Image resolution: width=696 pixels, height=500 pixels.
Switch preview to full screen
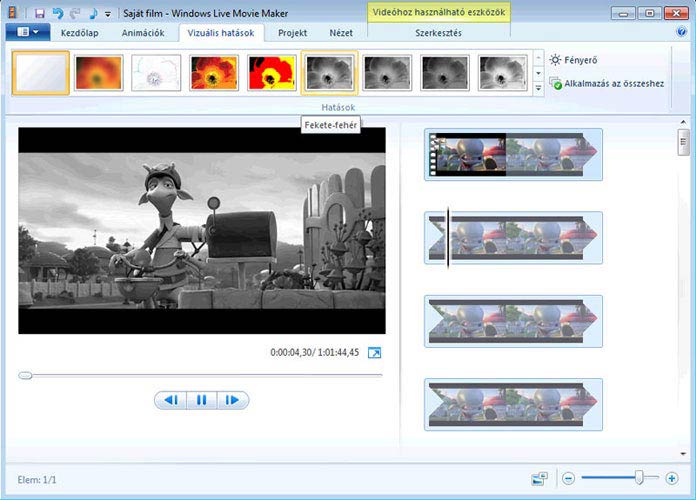tap(374, 353)
